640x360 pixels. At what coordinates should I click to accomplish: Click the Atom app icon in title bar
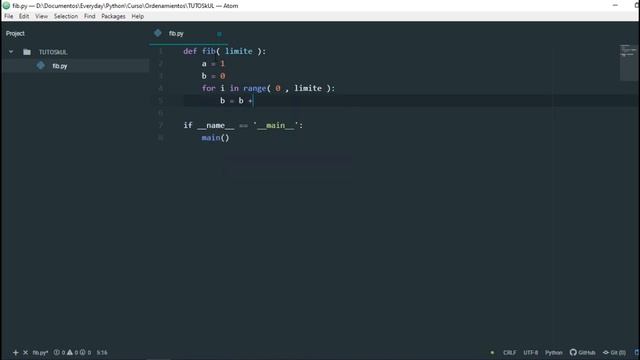6,6
